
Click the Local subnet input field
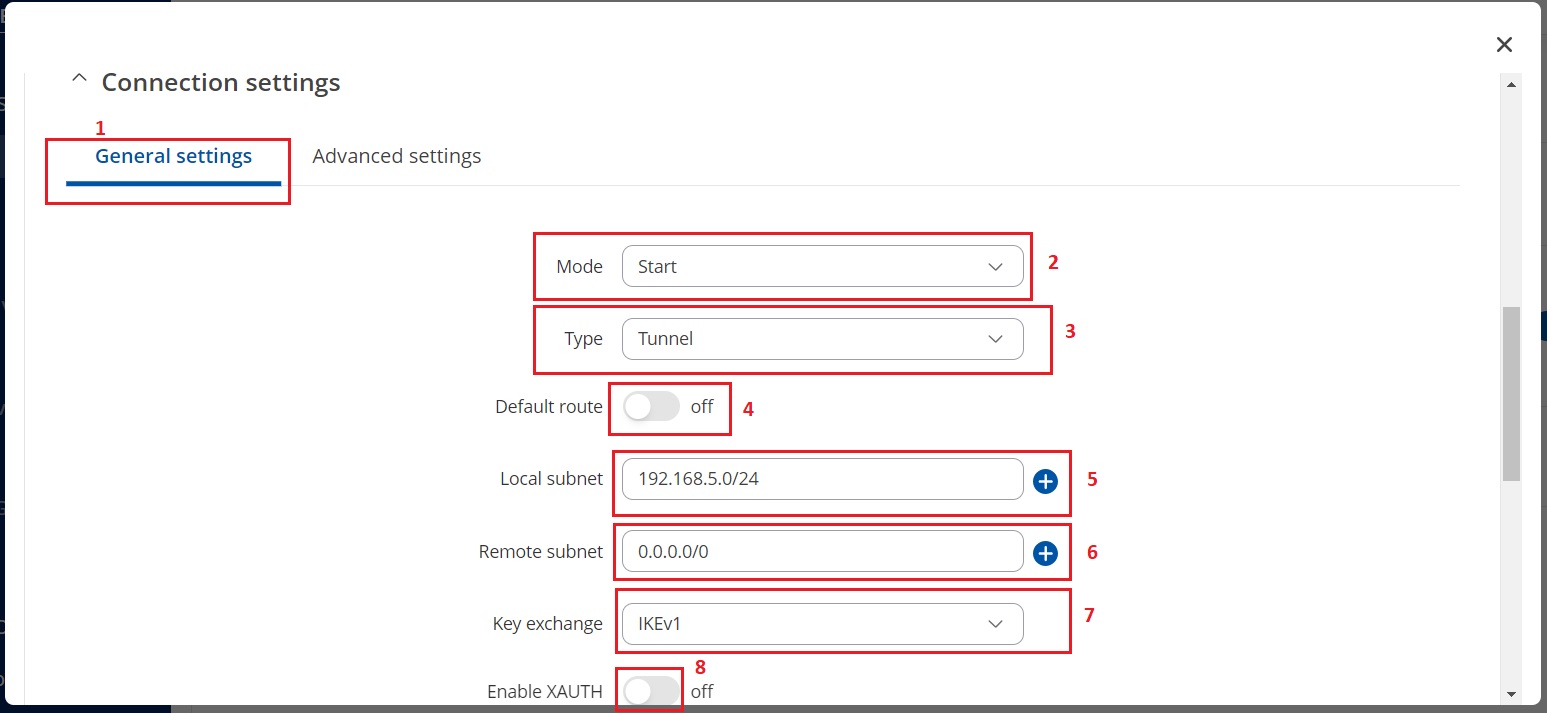tap(822, 479)
